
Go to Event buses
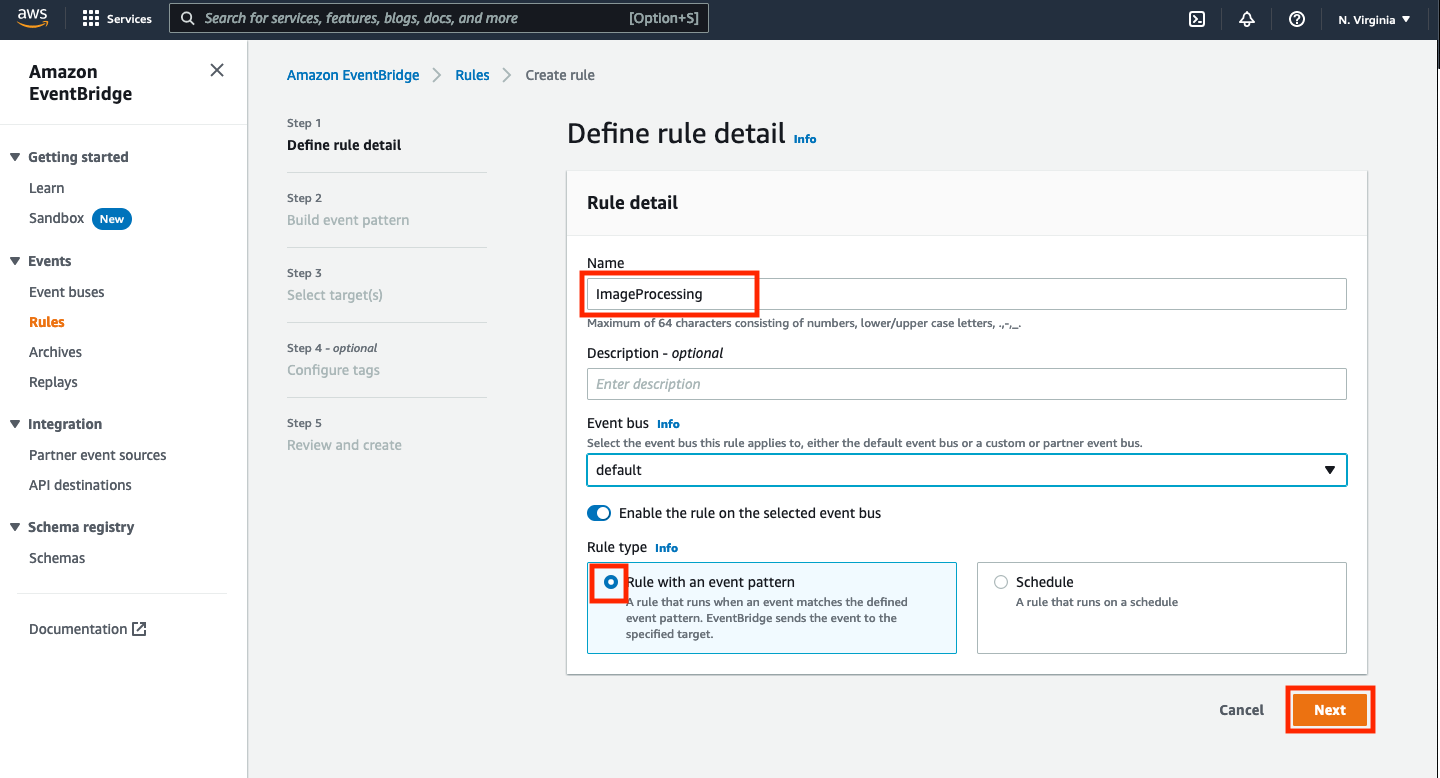coord(67,292)
